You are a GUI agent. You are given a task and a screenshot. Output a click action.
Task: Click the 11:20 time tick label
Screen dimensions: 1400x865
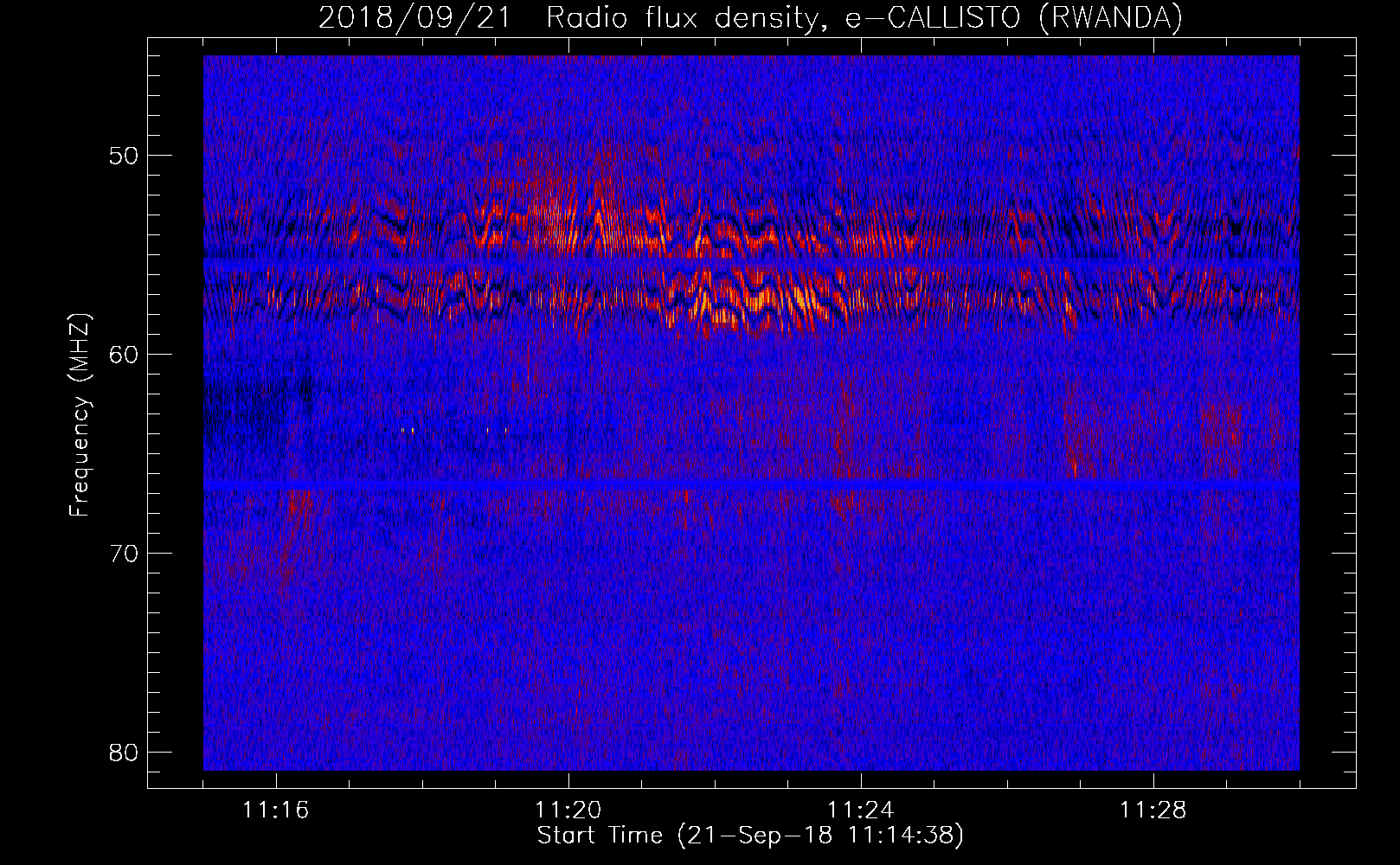[x=568, y=811]
